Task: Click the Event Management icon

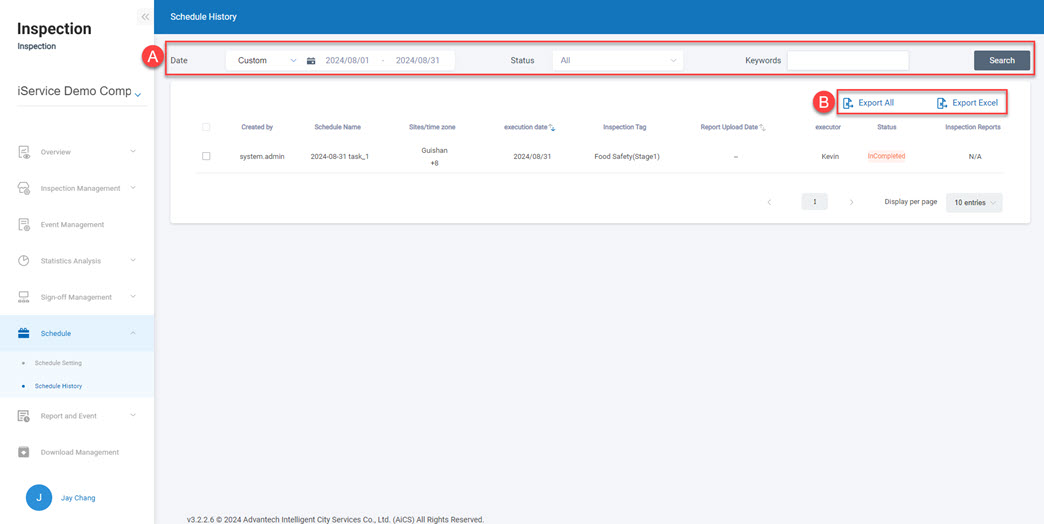Action: click(x=24, y=225)
